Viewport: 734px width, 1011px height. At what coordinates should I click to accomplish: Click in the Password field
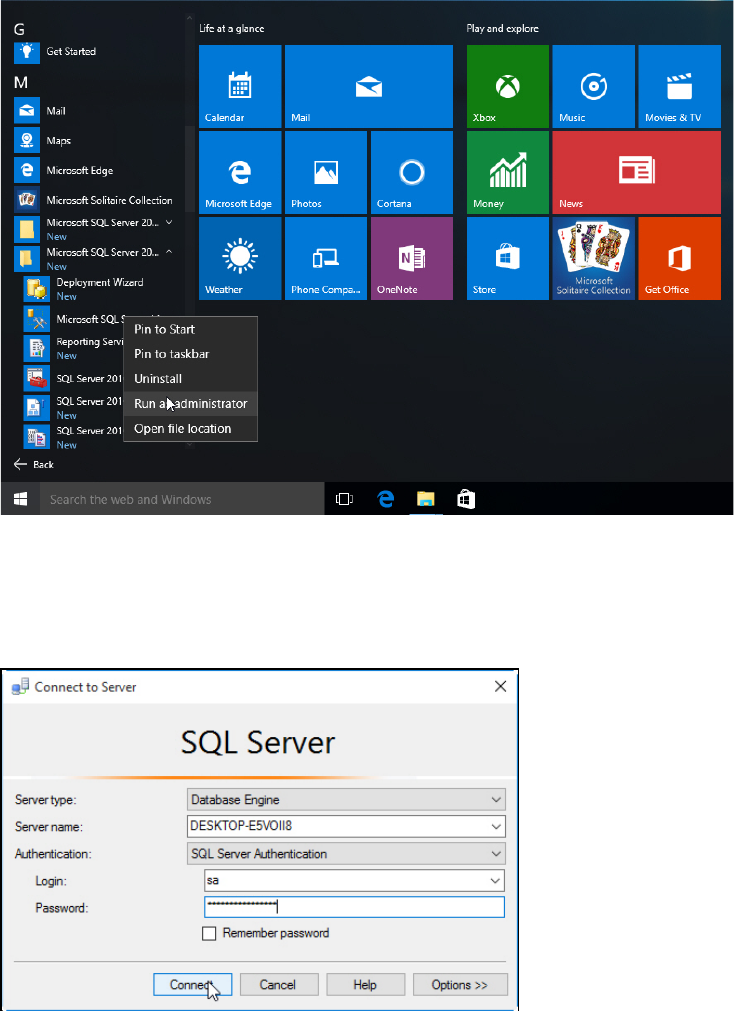pyautogui.click(x=354, y=907)
